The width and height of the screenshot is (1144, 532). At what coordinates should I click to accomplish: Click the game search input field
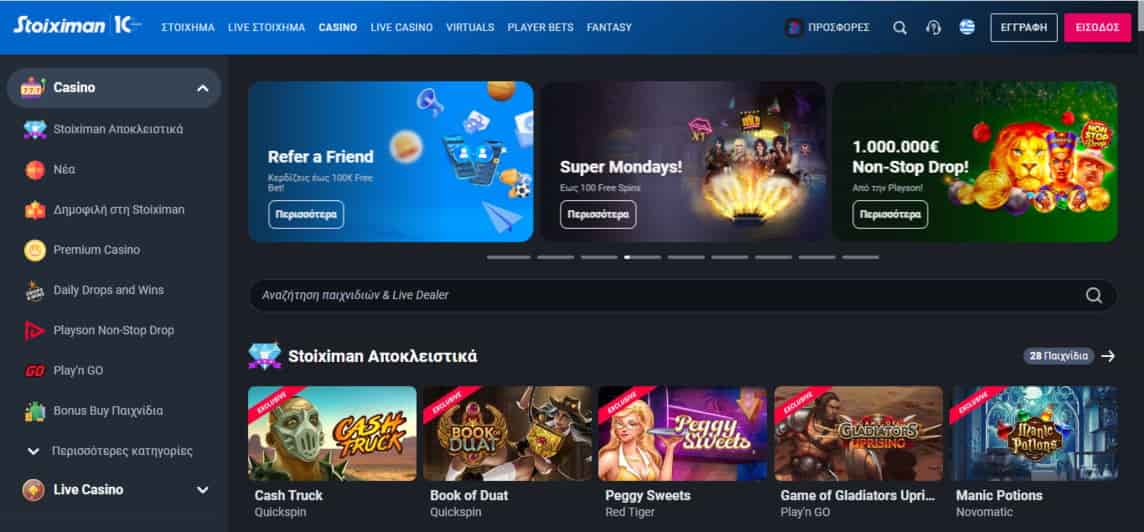tap(682, 296)
